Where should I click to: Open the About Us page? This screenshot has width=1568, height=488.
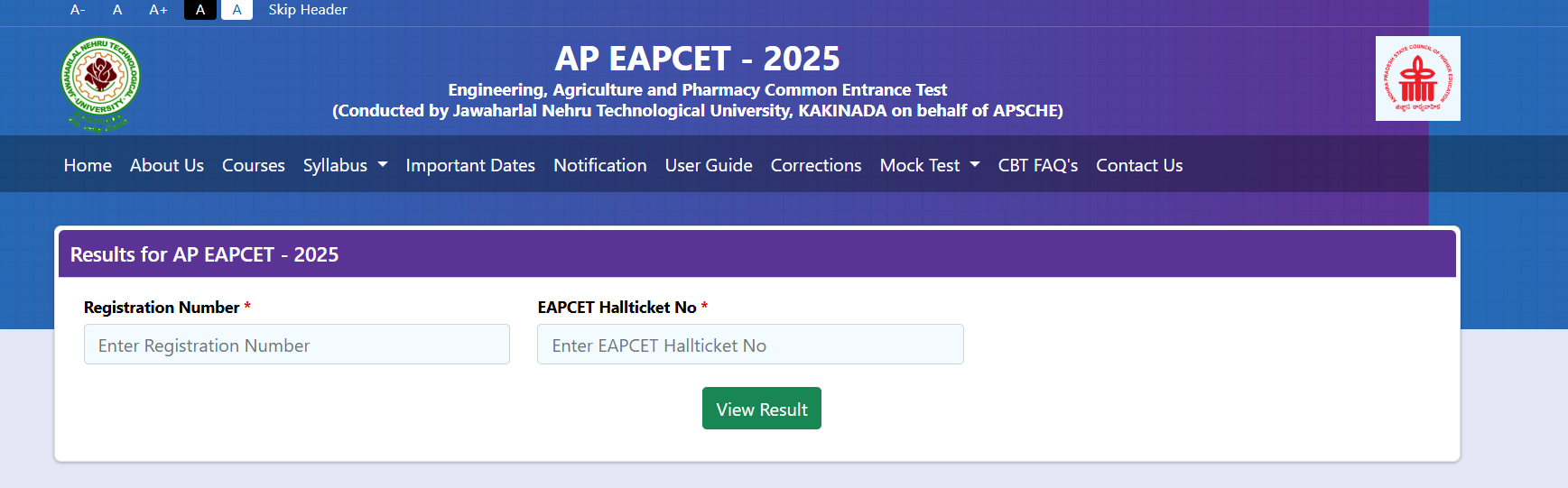(167, 165)
